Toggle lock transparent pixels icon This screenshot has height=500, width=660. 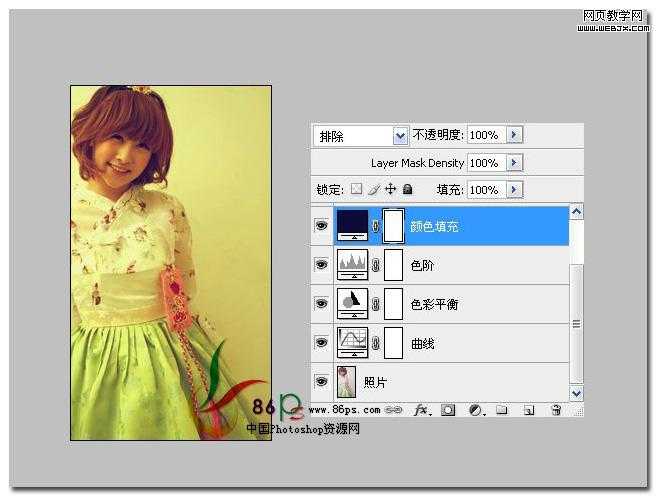(x=357, y=189)
